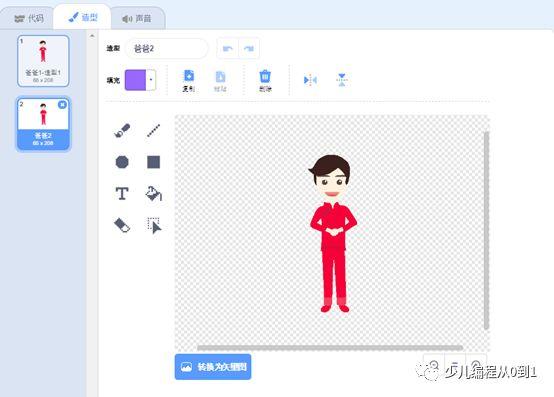This screenshot has height=397, width=554.
Task: Click the Copy icon in toolbar
Action: click(189, 81)
